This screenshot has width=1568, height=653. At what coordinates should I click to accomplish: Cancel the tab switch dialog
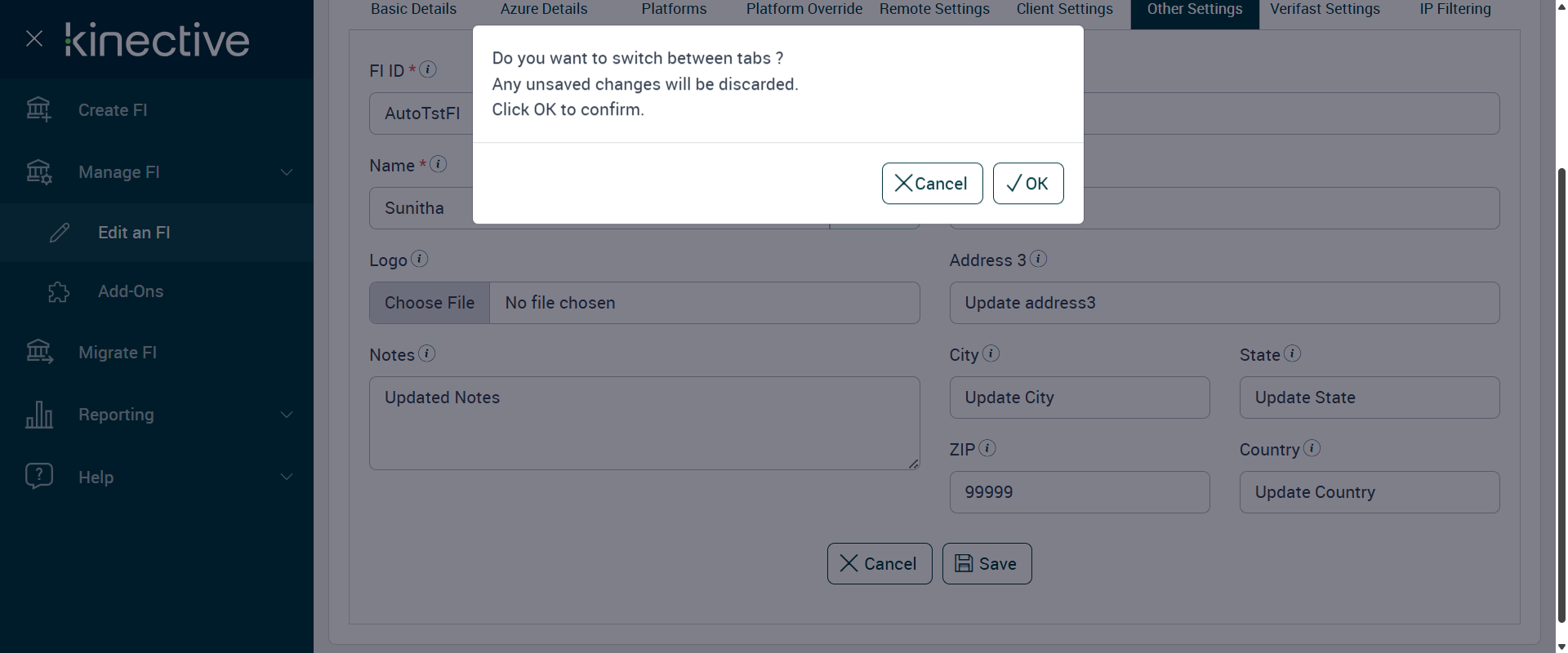[932, 184]
